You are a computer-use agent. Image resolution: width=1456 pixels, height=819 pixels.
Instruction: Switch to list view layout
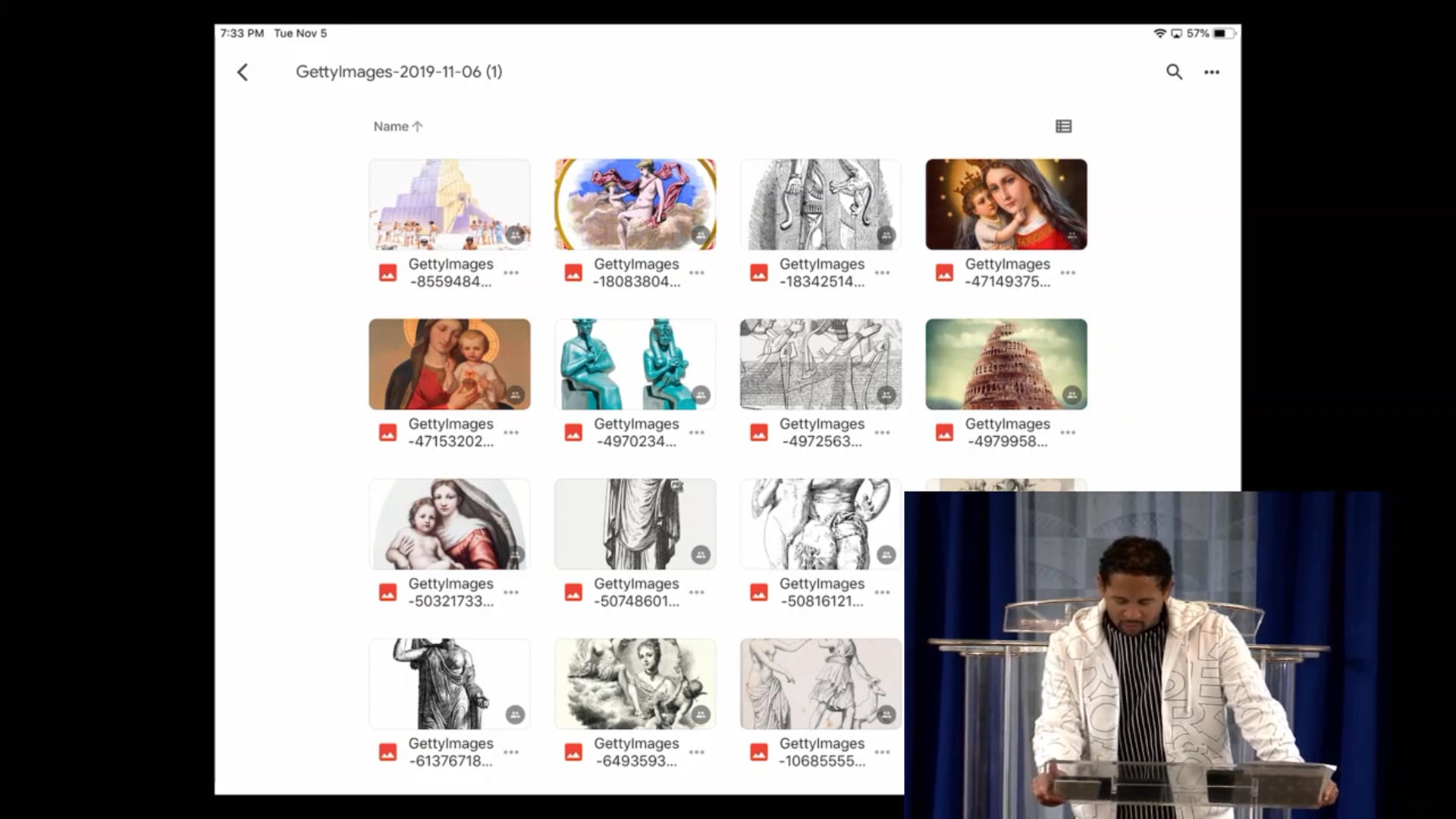(x=1063, y=126)
